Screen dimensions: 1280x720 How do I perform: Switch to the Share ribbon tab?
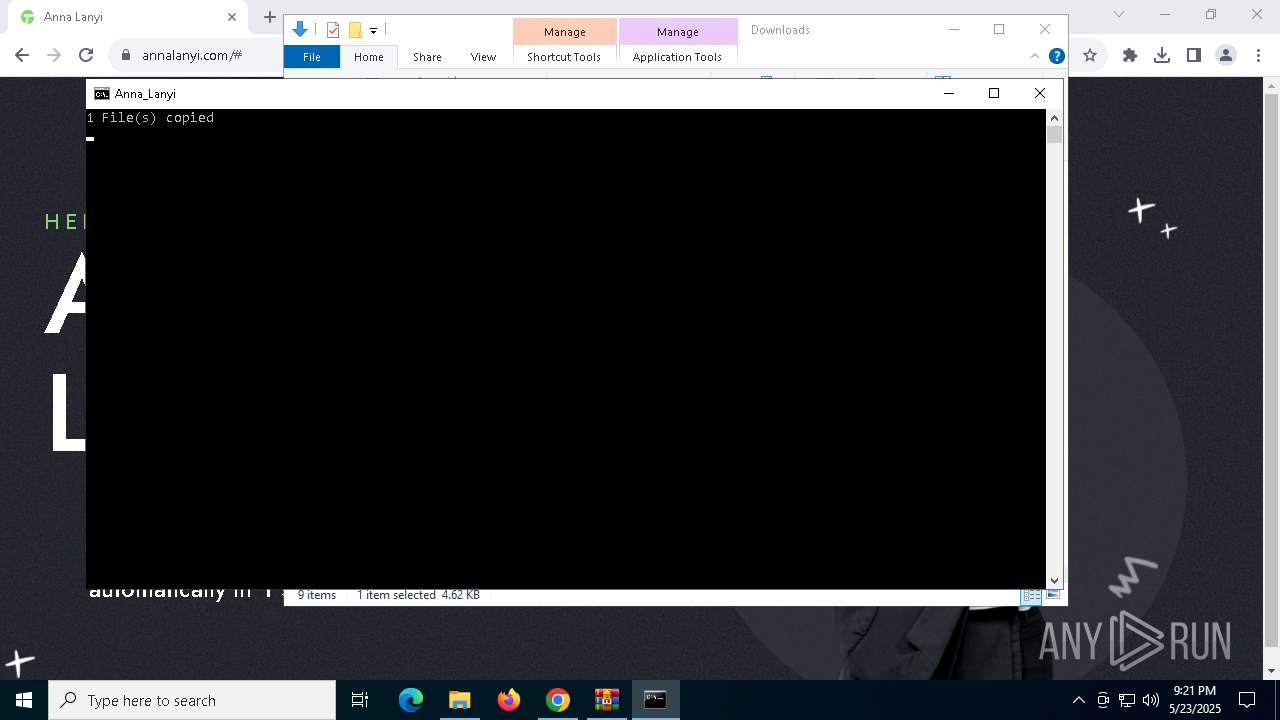click(427, 57)
